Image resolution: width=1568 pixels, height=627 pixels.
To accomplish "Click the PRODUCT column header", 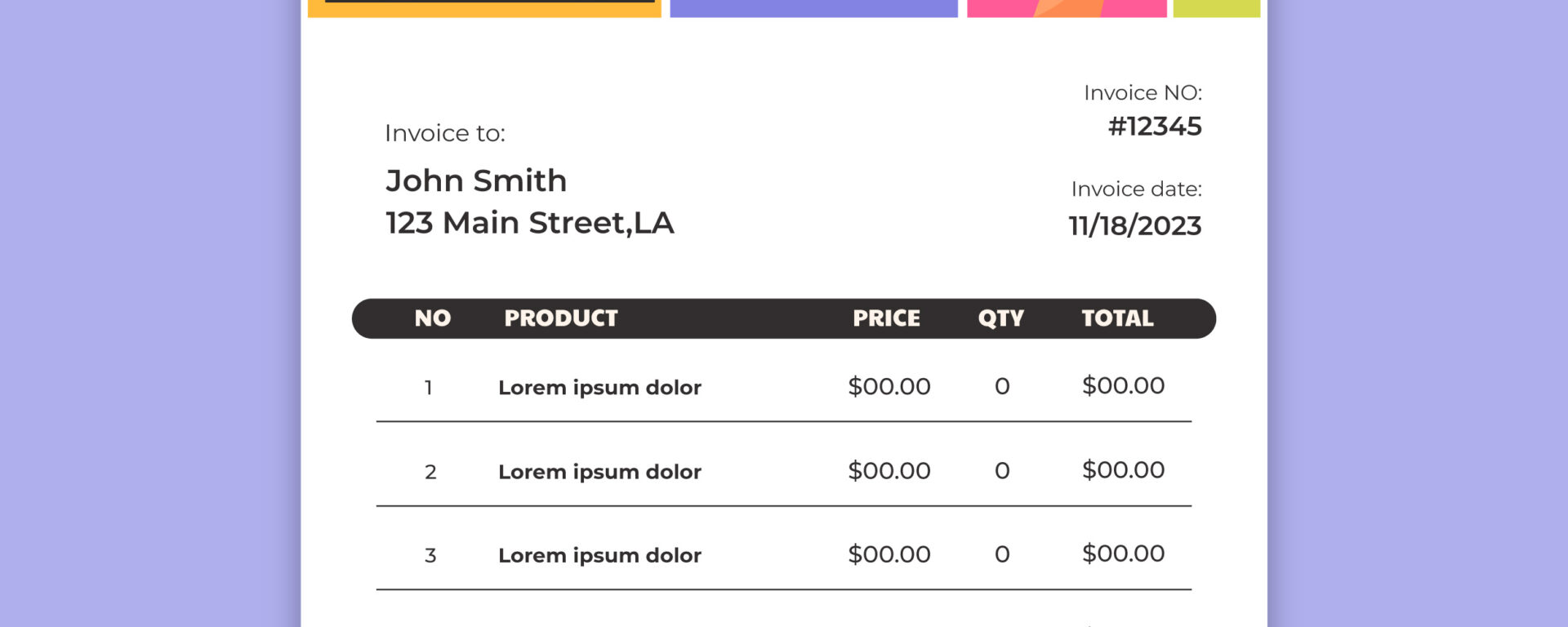I will click(x=561, y=318).
